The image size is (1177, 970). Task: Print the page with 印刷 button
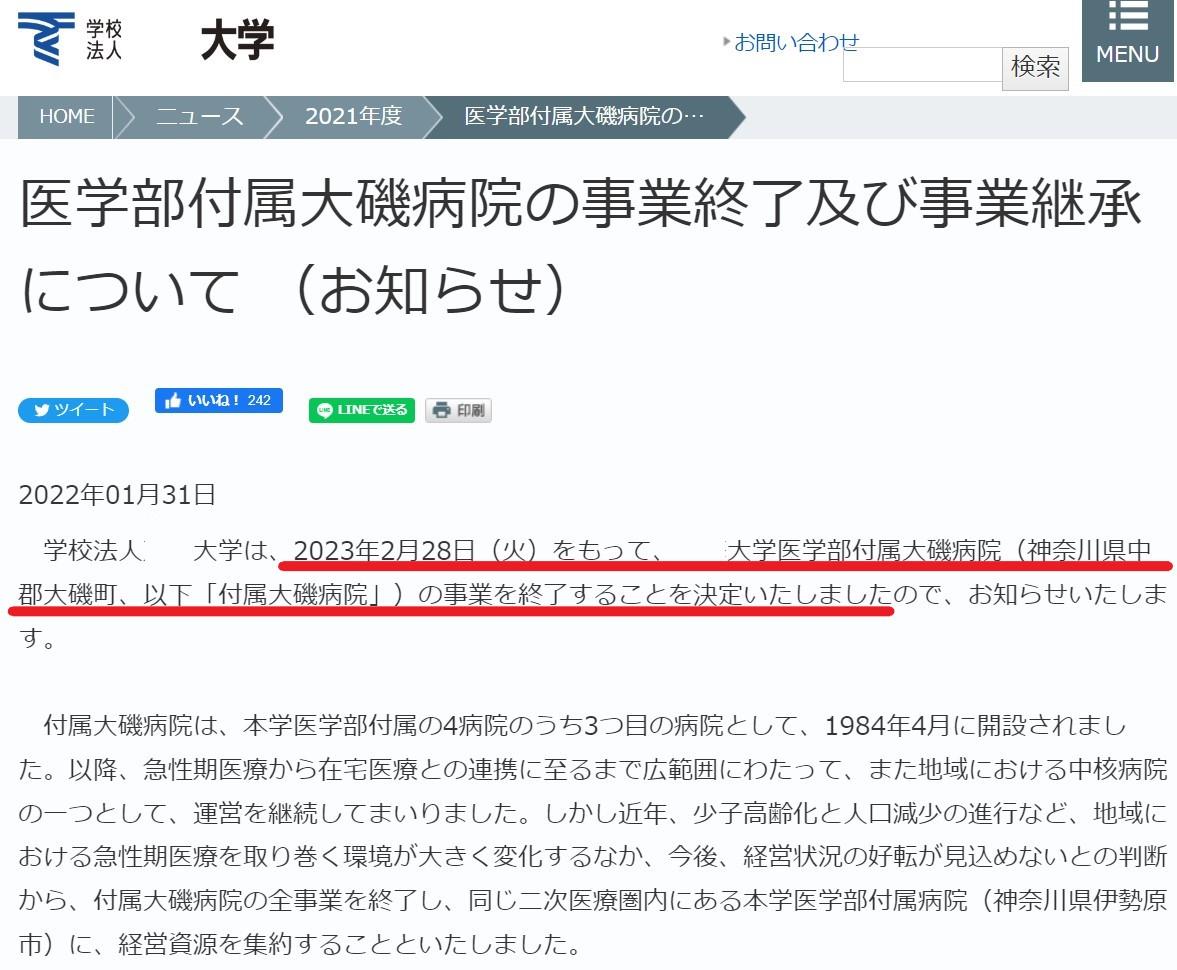[x=459, y=410]
